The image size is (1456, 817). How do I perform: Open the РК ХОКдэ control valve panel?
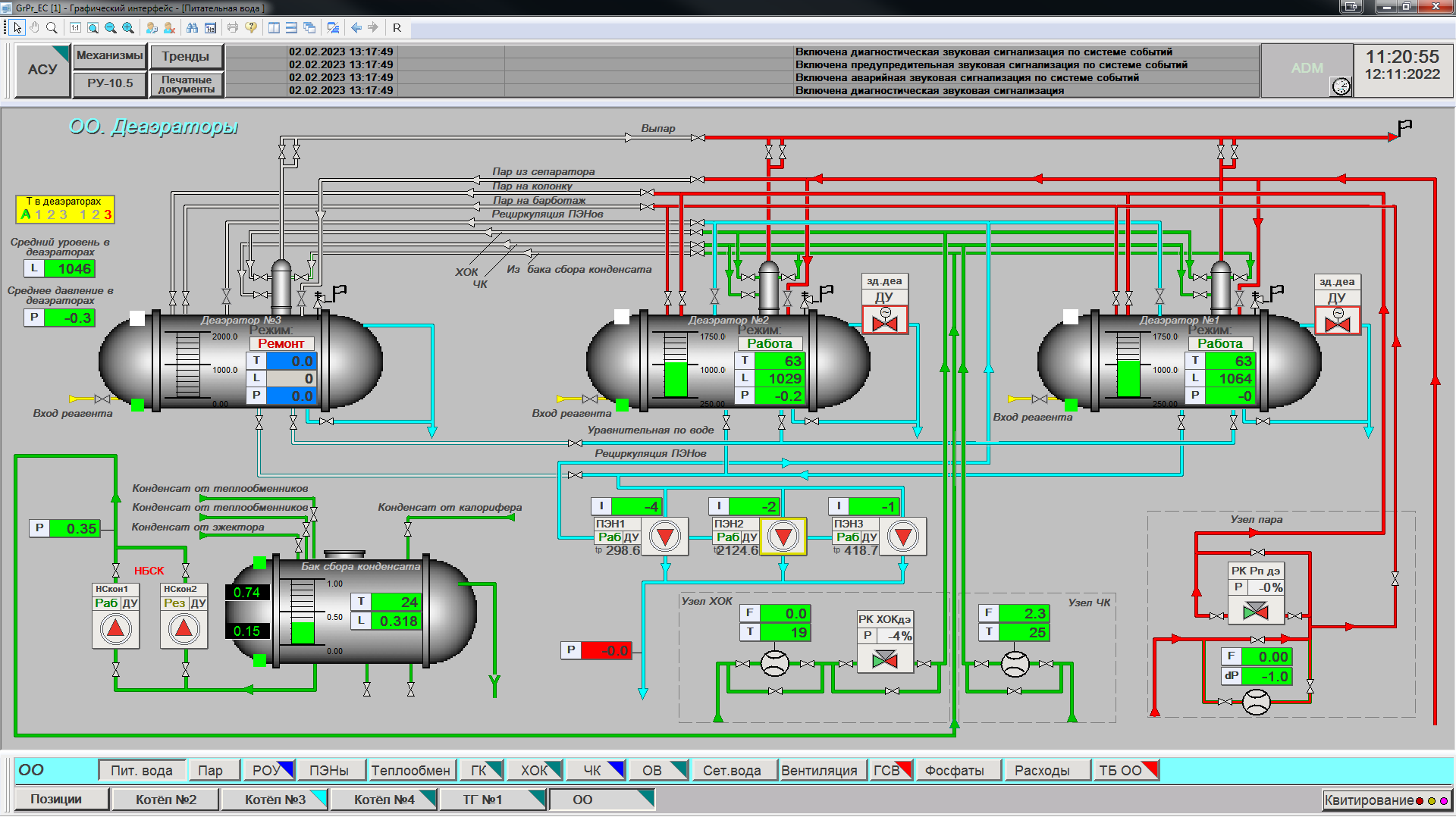coord(884,659)
